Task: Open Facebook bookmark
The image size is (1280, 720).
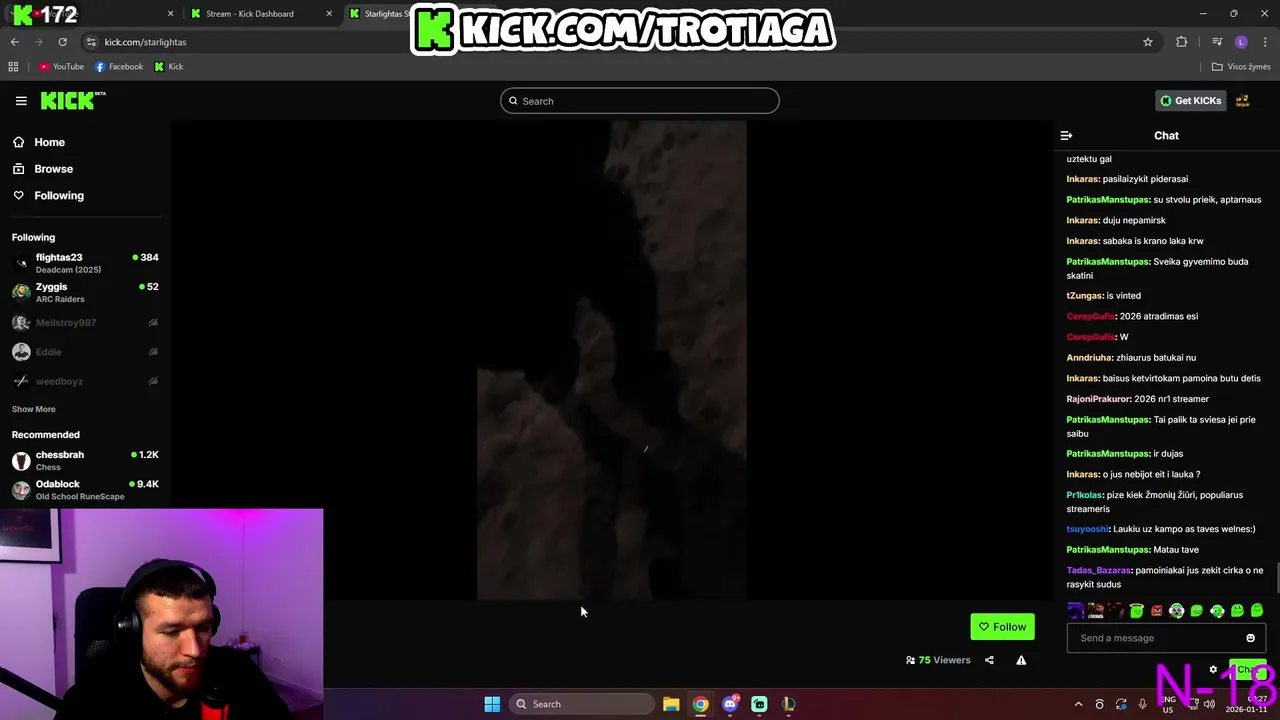Action: tap(119, 67)
